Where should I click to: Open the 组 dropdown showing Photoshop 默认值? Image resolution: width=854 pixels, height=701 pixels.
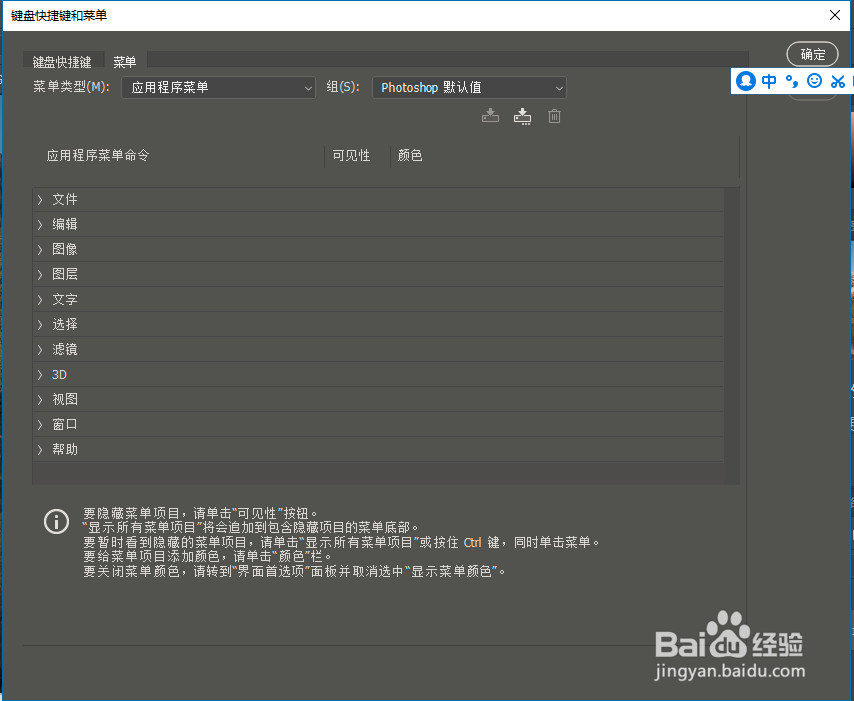coord(469,87)
